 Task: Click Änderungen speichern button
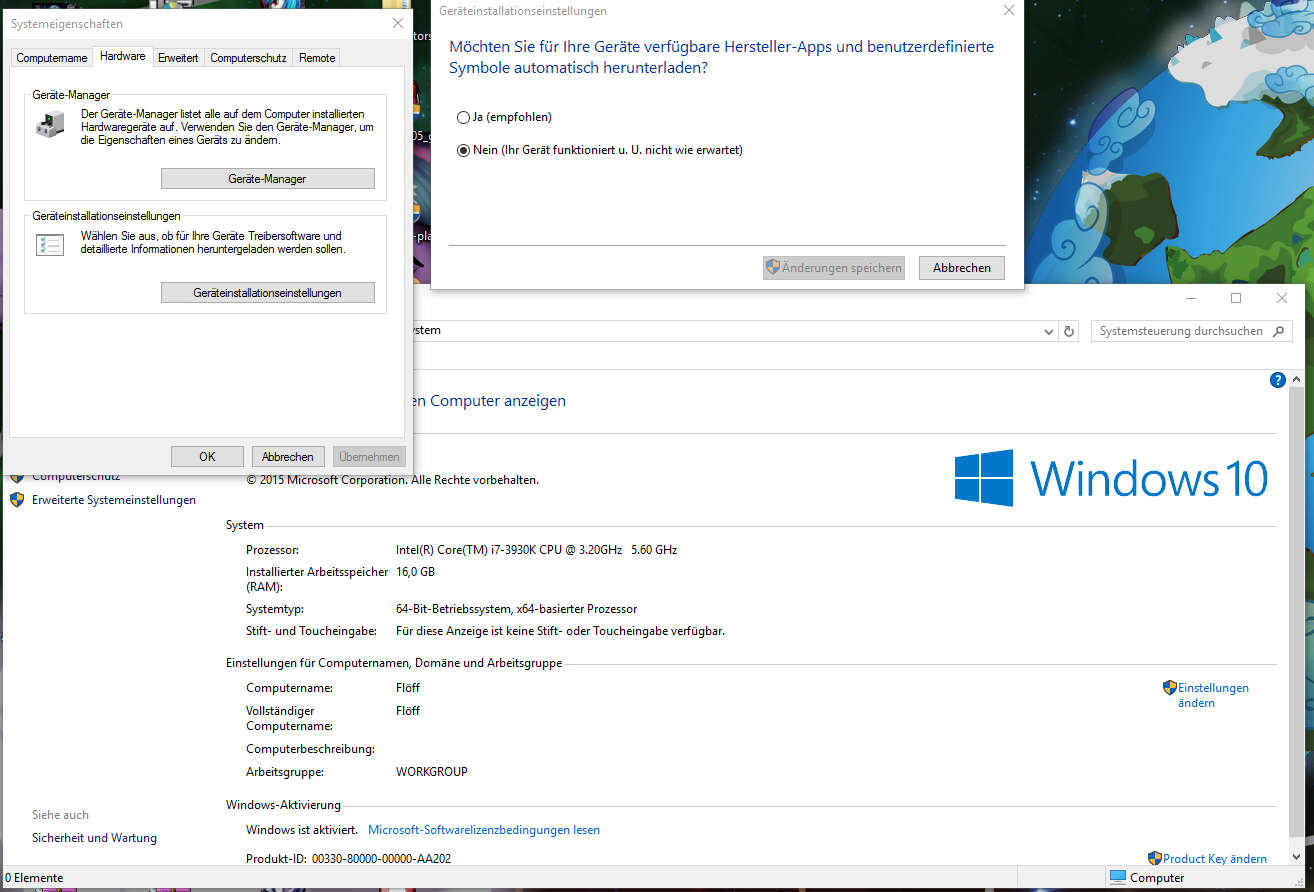(x=834, y=268)
